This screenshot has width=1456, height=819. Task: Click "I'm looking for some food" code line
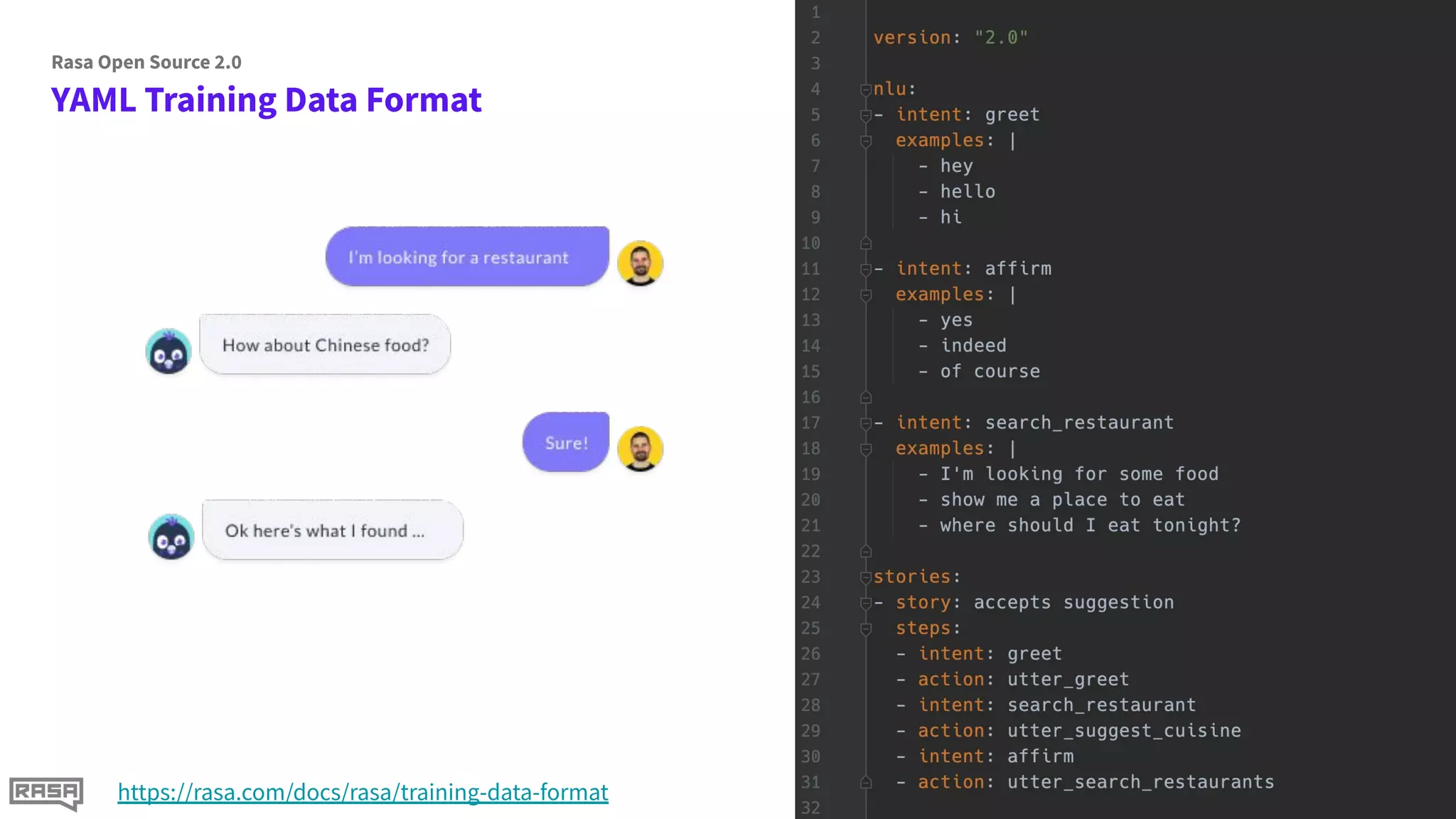1068,474
